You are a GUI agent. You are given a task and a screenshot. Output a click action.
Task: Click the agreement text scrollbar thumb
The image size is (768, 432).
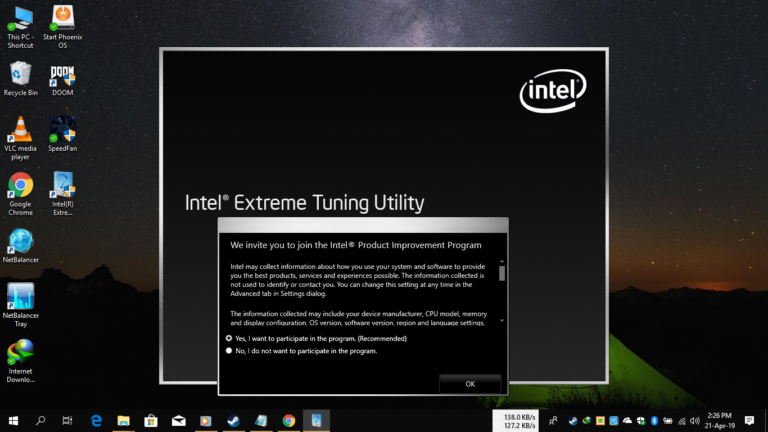pos(502,273)
